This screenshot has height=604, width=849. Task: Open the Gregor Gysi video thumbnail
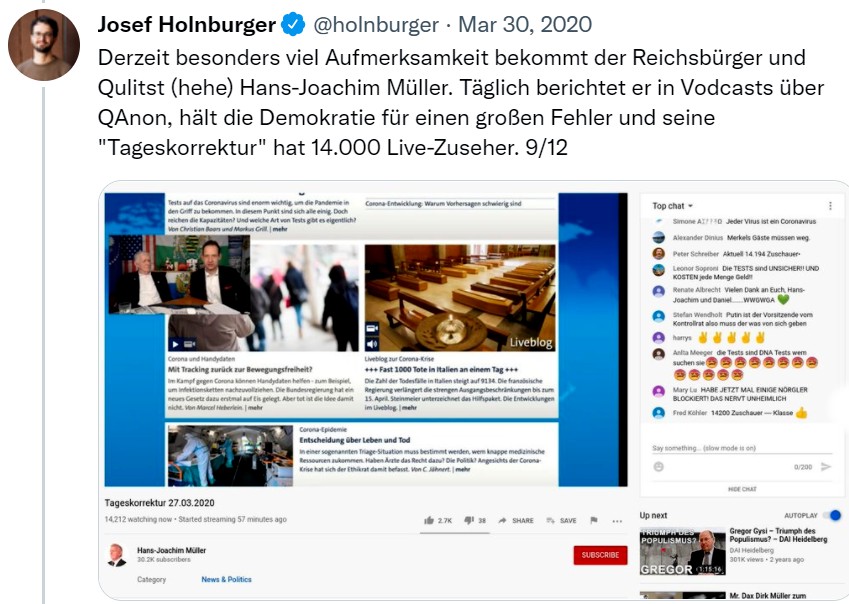click(682, 551)
